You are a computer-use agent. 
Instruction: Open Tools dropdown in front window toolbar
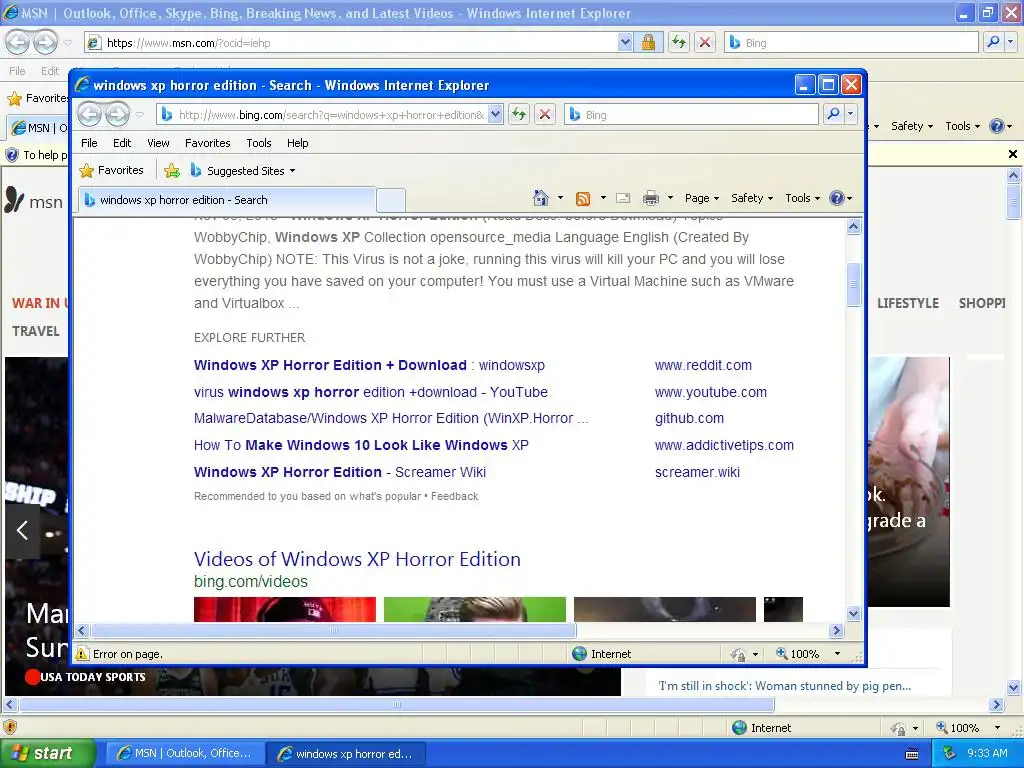(803, 198)
